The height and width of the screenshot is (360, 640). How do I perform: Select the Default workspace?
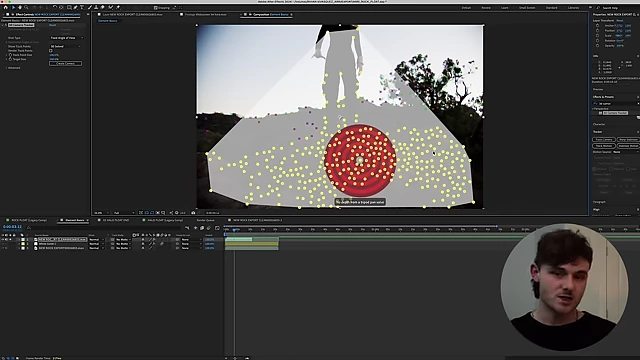(x=466, y=8)
